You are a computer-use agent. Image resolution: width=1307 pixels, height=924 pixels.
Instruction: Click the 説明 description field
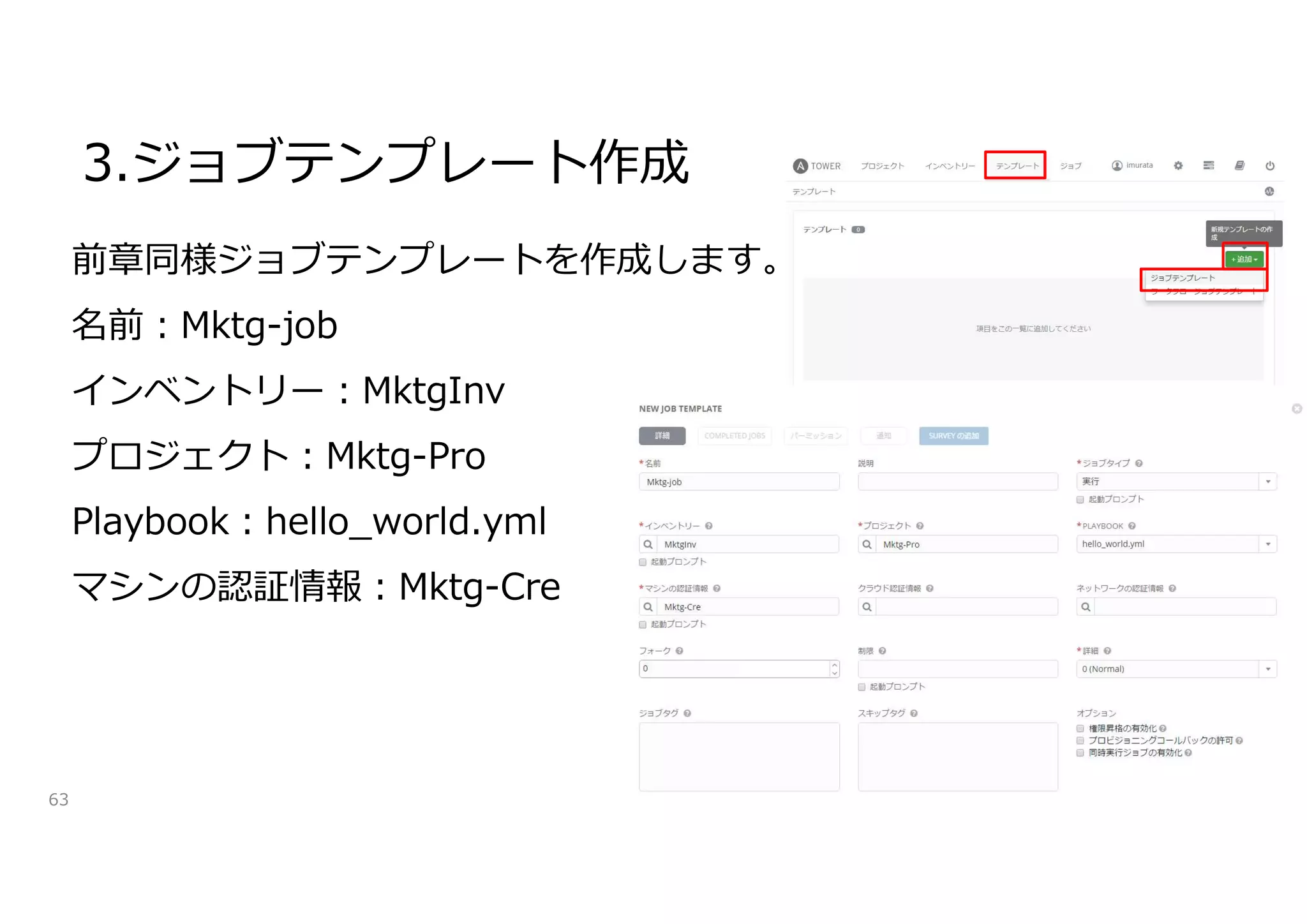[958, 482]
